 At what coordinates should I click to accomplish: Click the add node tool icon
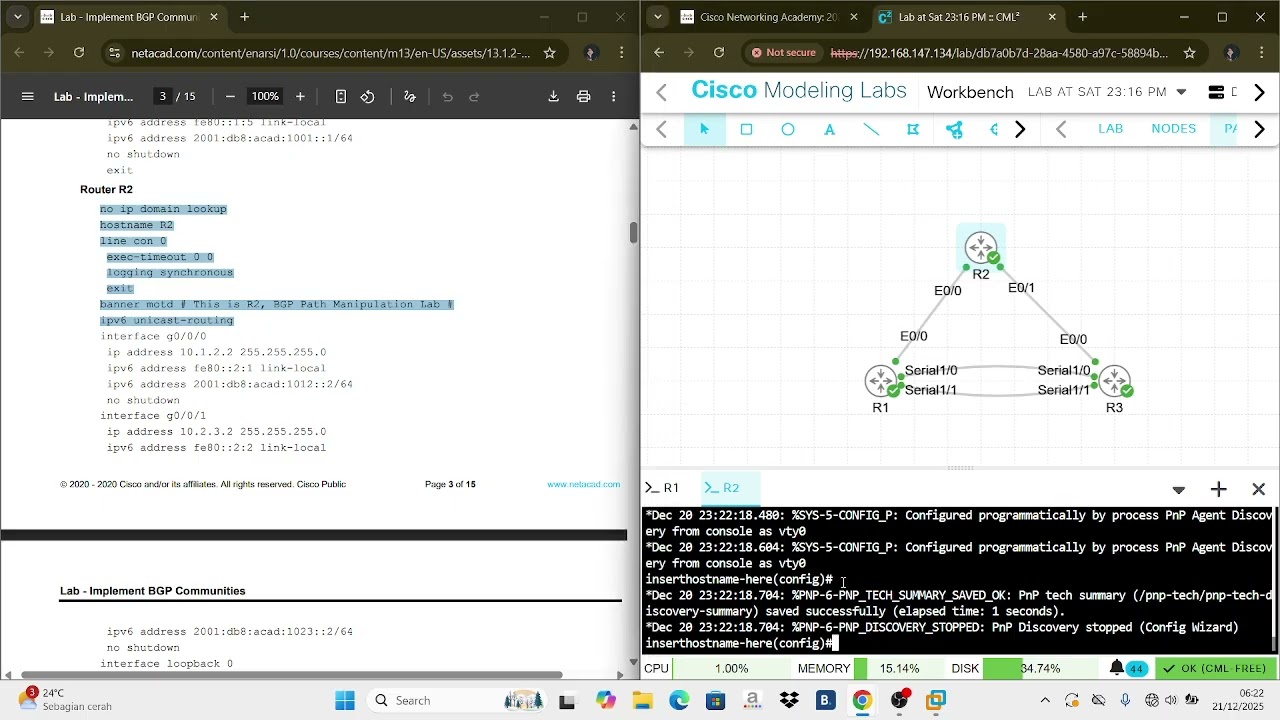[955, 129]
